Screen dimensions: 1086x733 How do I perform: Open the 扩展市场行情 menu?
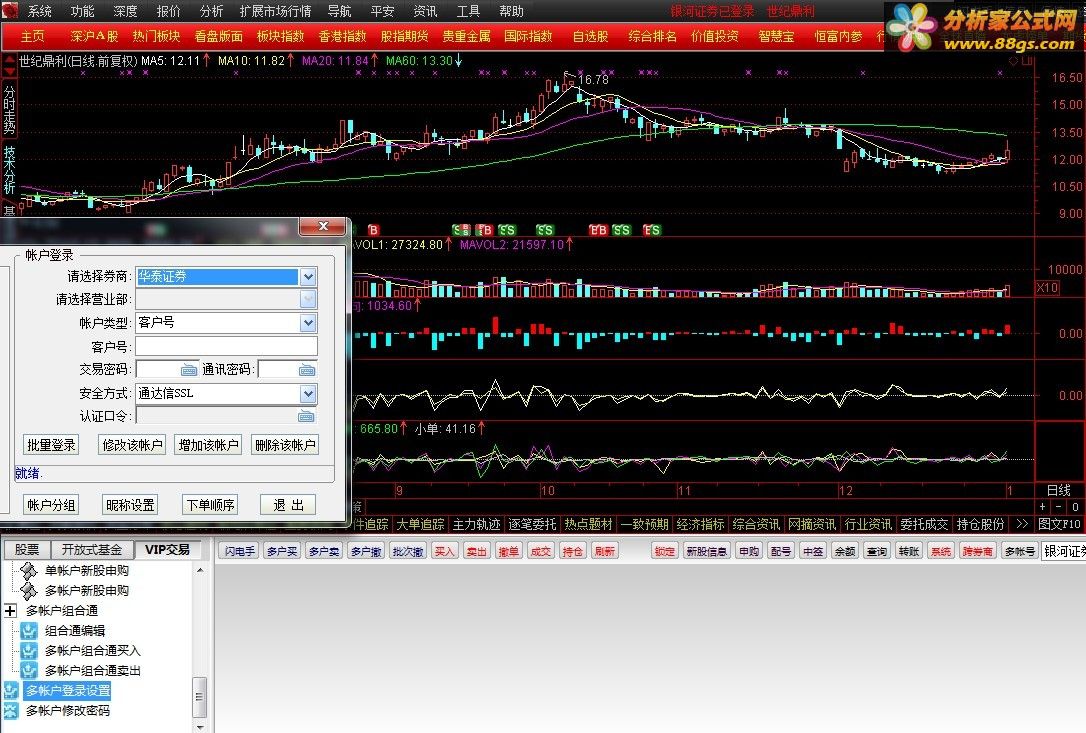tap(275, 11)
